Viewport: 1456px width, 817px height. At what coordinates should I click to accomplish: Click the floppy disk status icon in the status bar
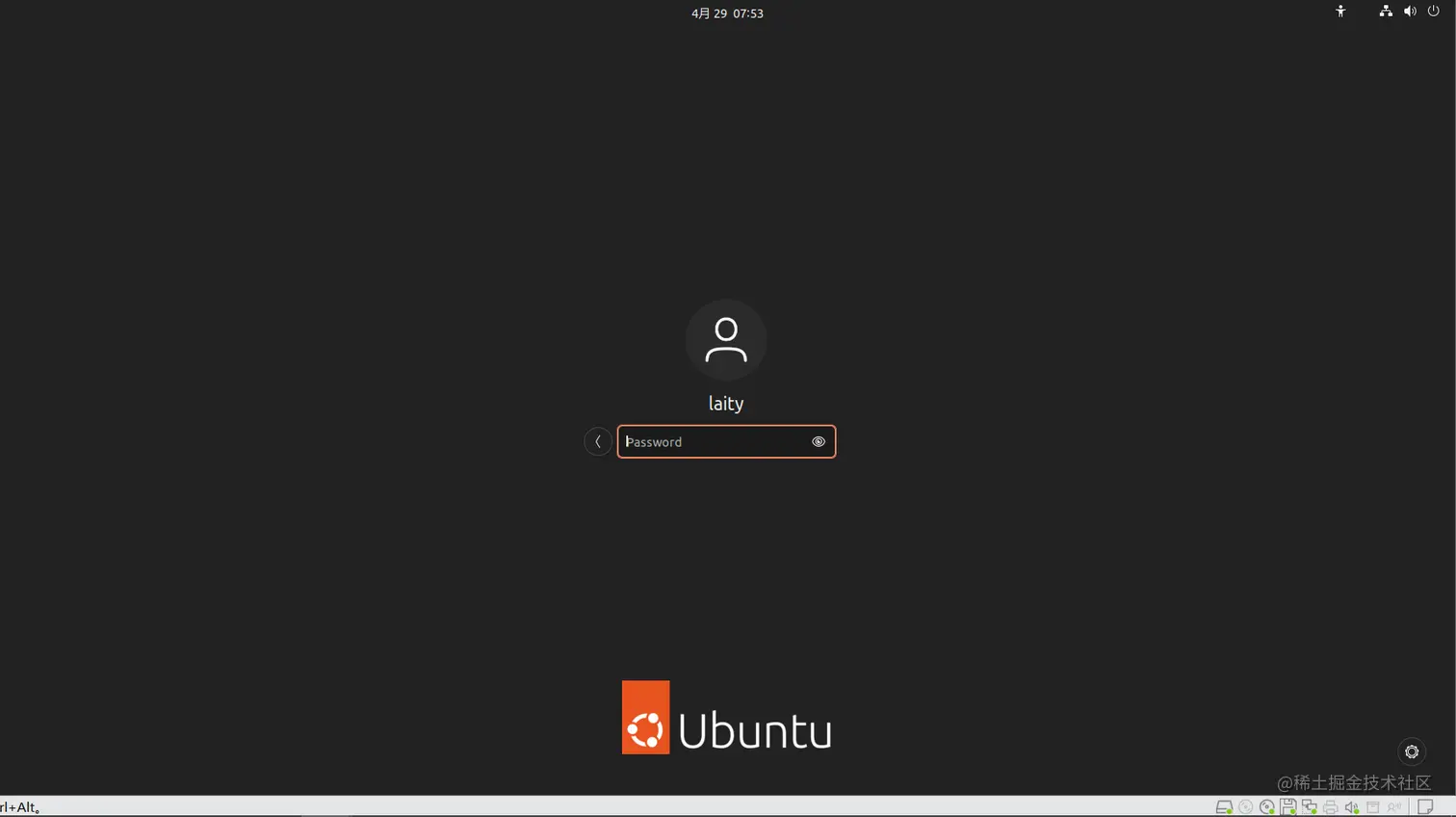click(1288, 806)
